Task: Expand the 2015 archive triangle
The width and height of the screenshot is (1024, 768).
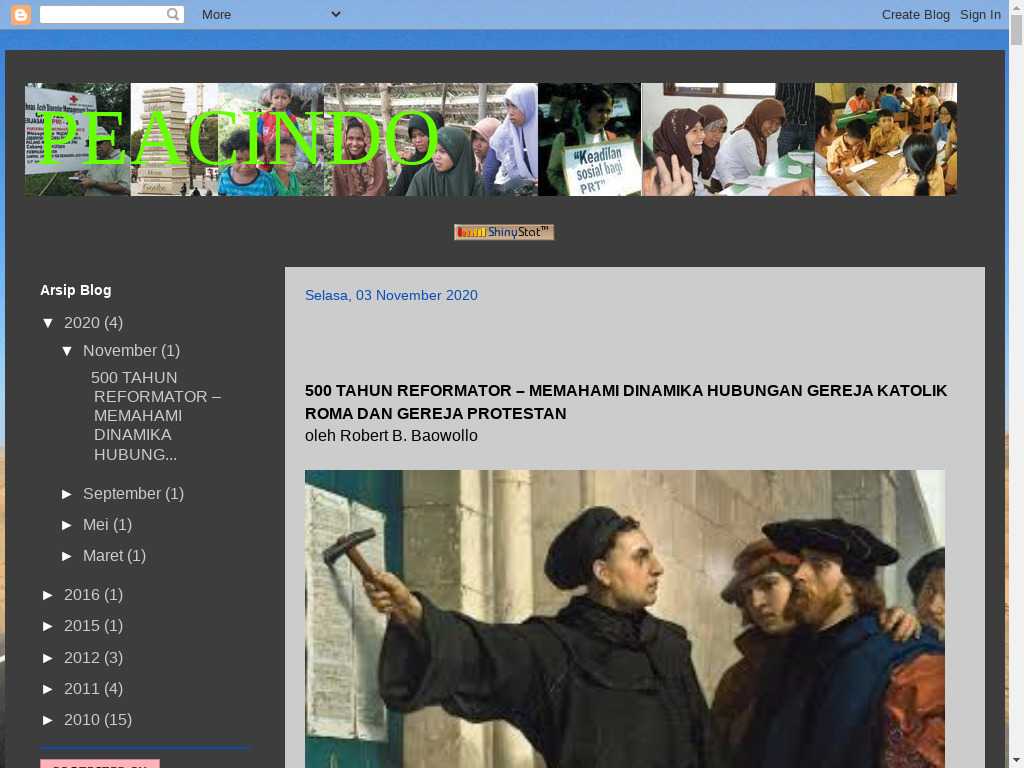Action: (48, 626)
